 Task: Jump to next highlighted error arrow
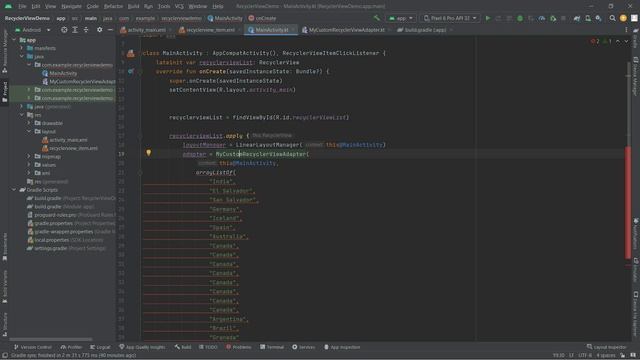(x=626, y=41)
